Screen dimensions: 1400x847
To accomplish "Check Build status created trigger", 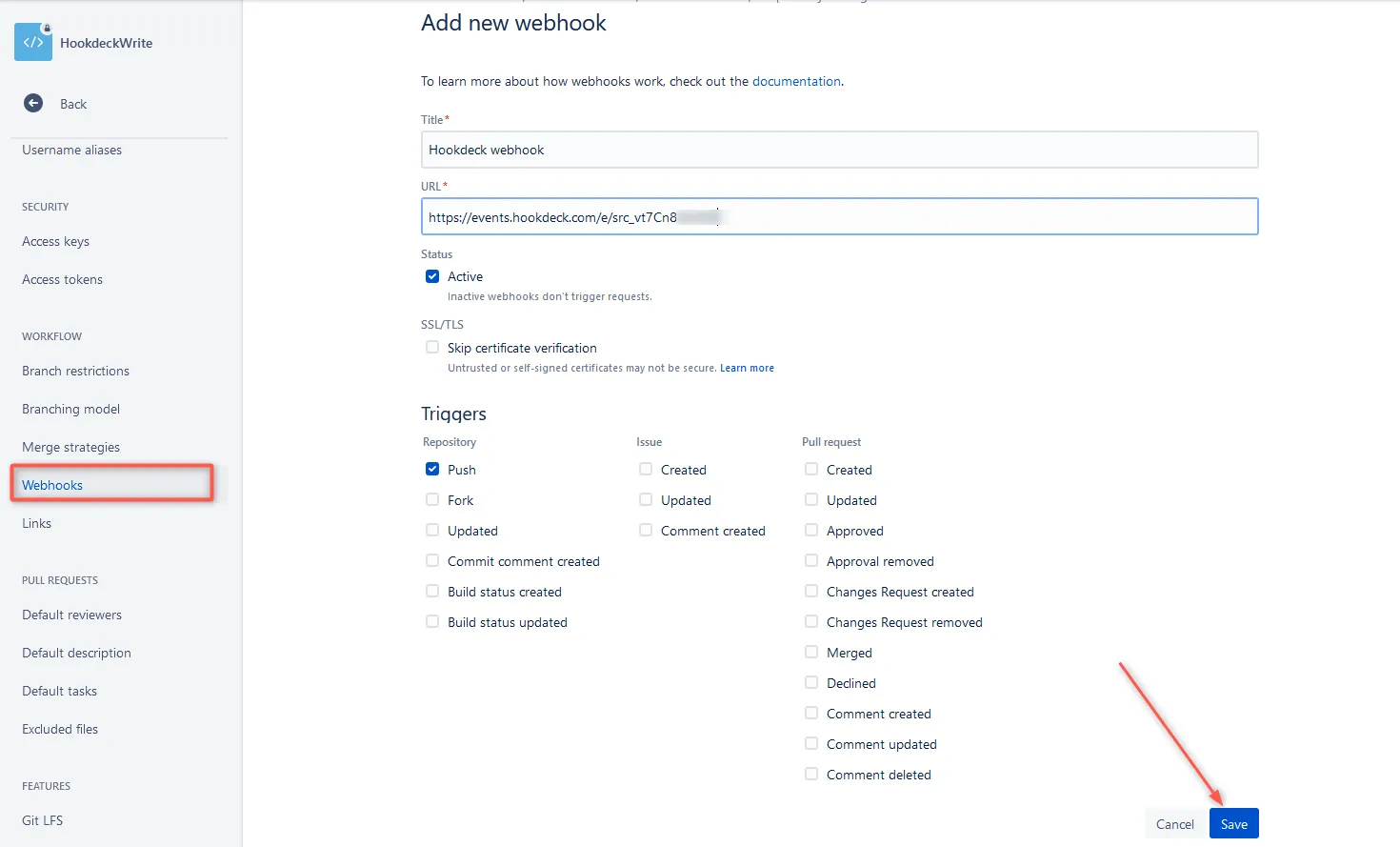I will pyautogui.click(x=432, y=591).
